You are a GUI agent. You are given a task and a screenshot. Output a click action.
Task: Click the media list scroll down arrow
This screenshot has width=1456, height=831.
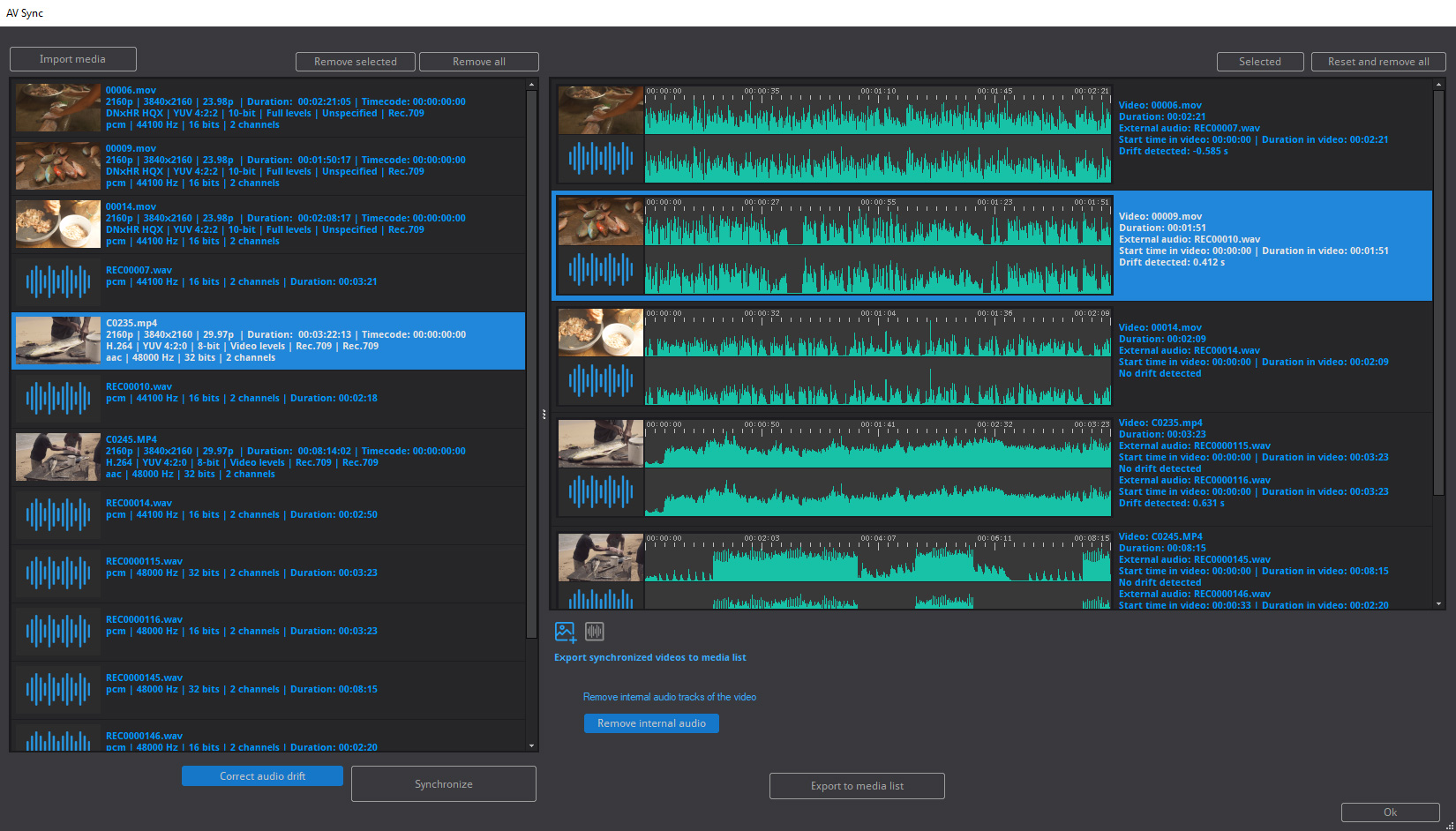pyautogui.click(x=531, y=746)
